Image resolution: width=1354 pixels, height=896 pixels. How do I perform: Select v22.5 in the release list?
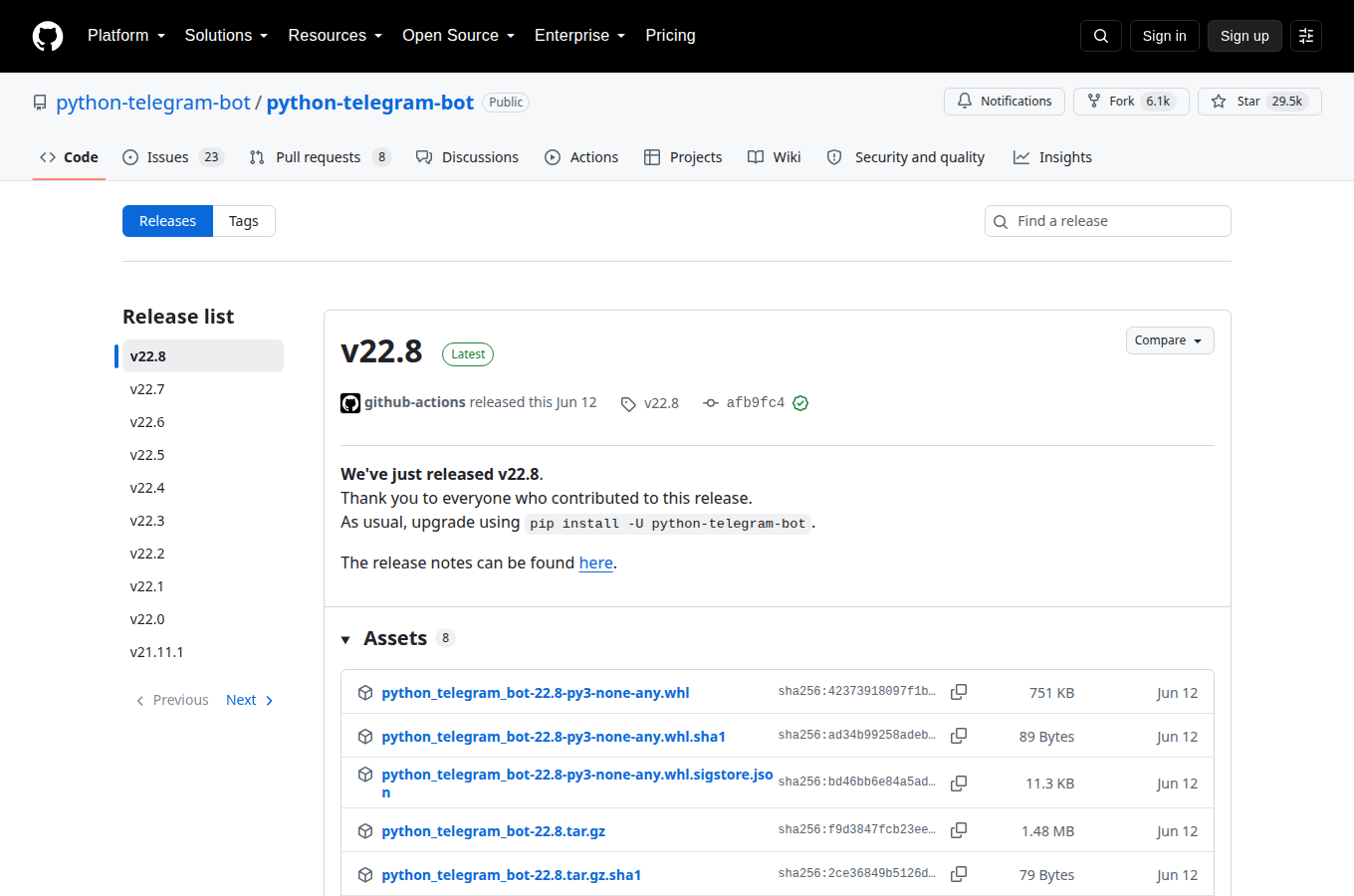point(203,455)
